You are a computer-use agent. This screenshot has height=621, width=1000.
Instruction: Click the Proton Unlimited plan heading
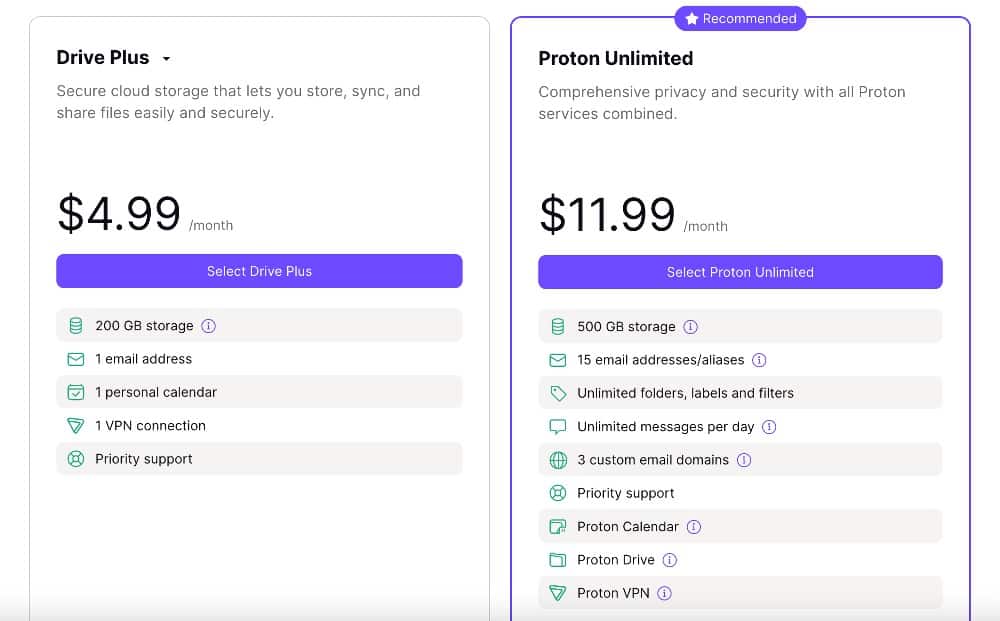click(615, 58)
